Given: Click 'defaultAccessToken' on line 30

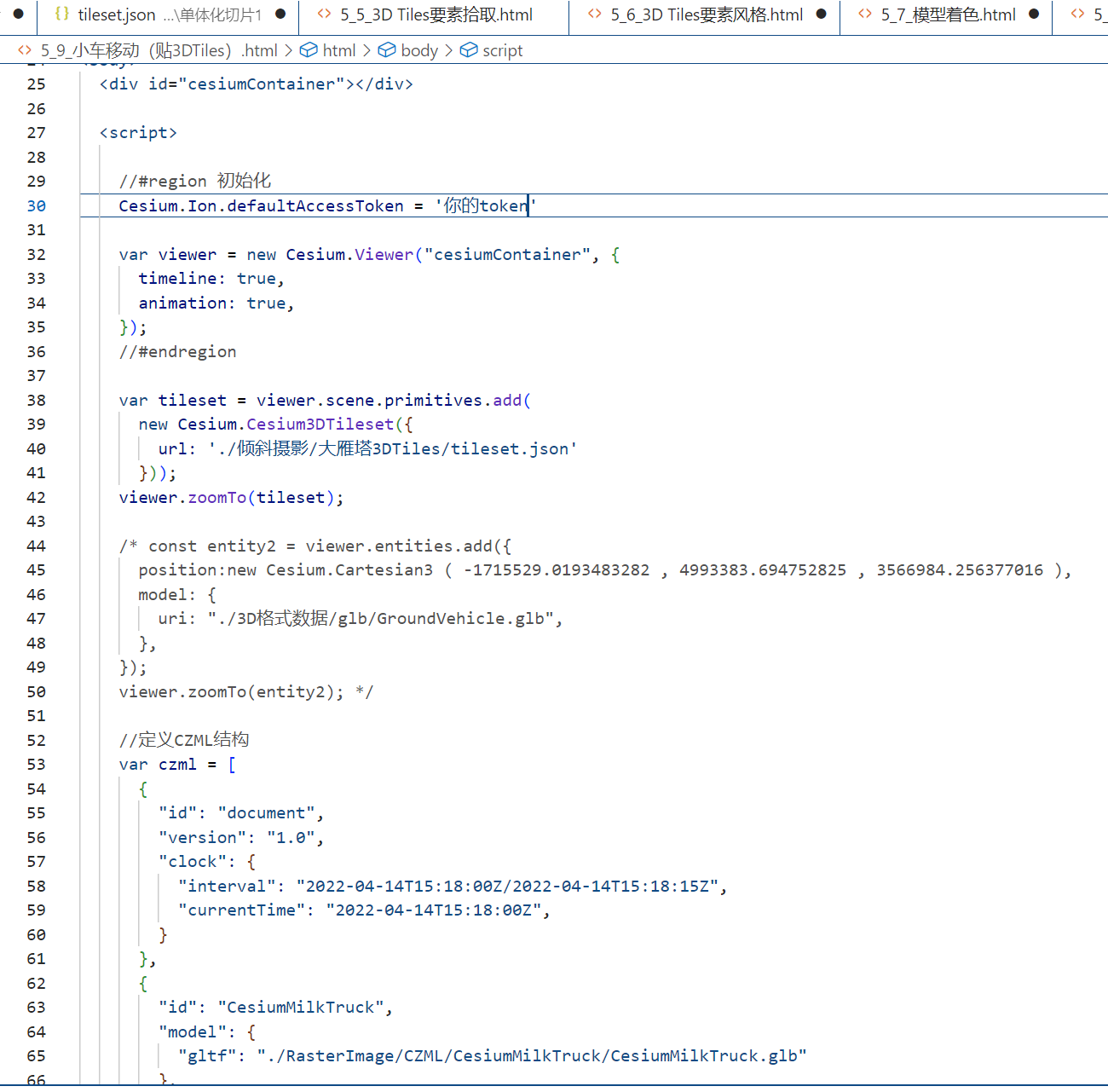Looking at the screenshot, I should (315, 205).
